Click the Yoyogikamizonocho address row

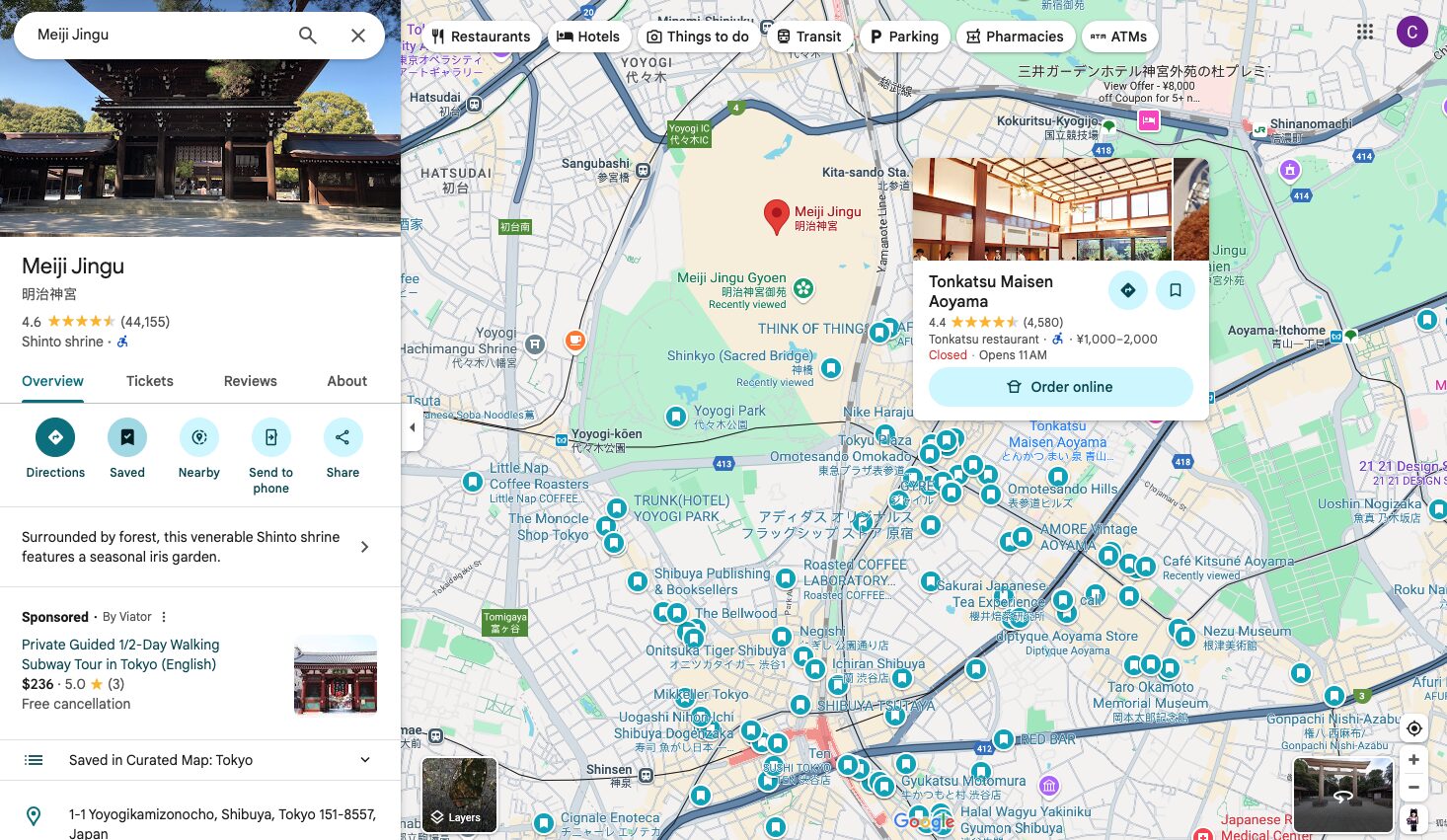(200, 821)
